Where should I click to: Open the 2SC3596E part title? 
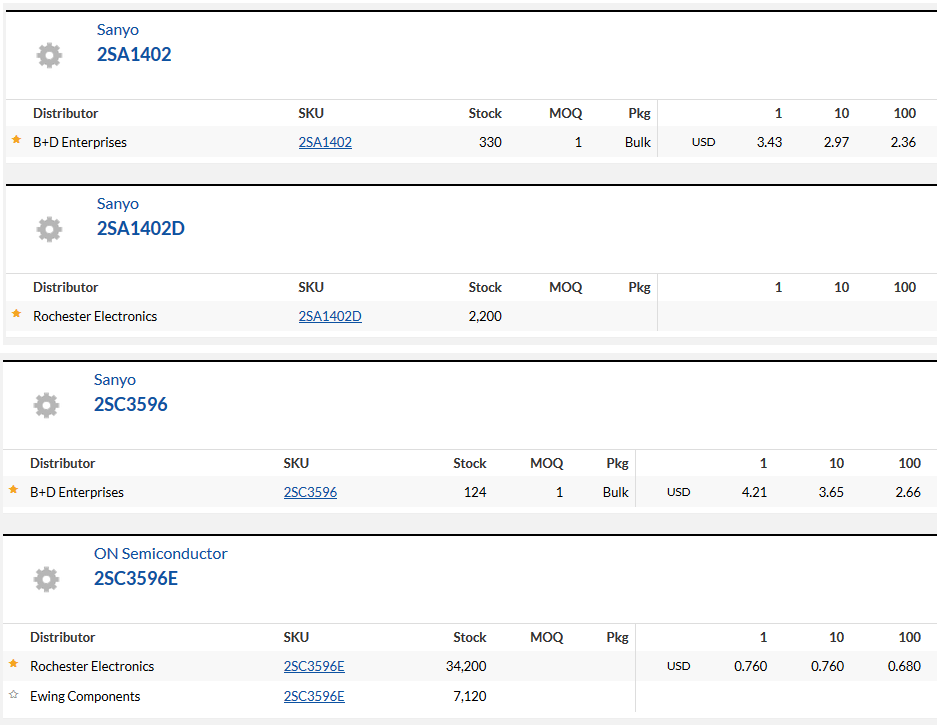(x=136, y=579)
